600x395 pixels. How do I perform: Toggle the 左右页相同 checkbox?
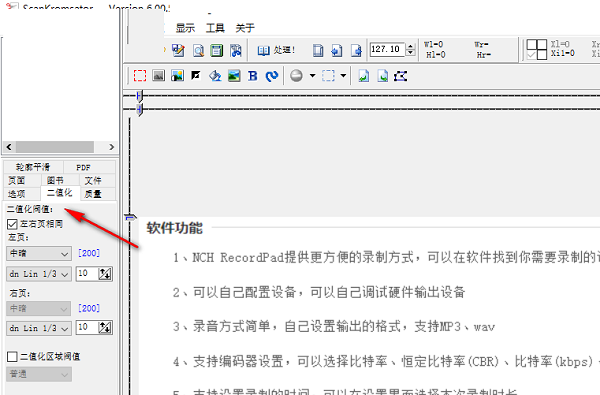(12, 224)
